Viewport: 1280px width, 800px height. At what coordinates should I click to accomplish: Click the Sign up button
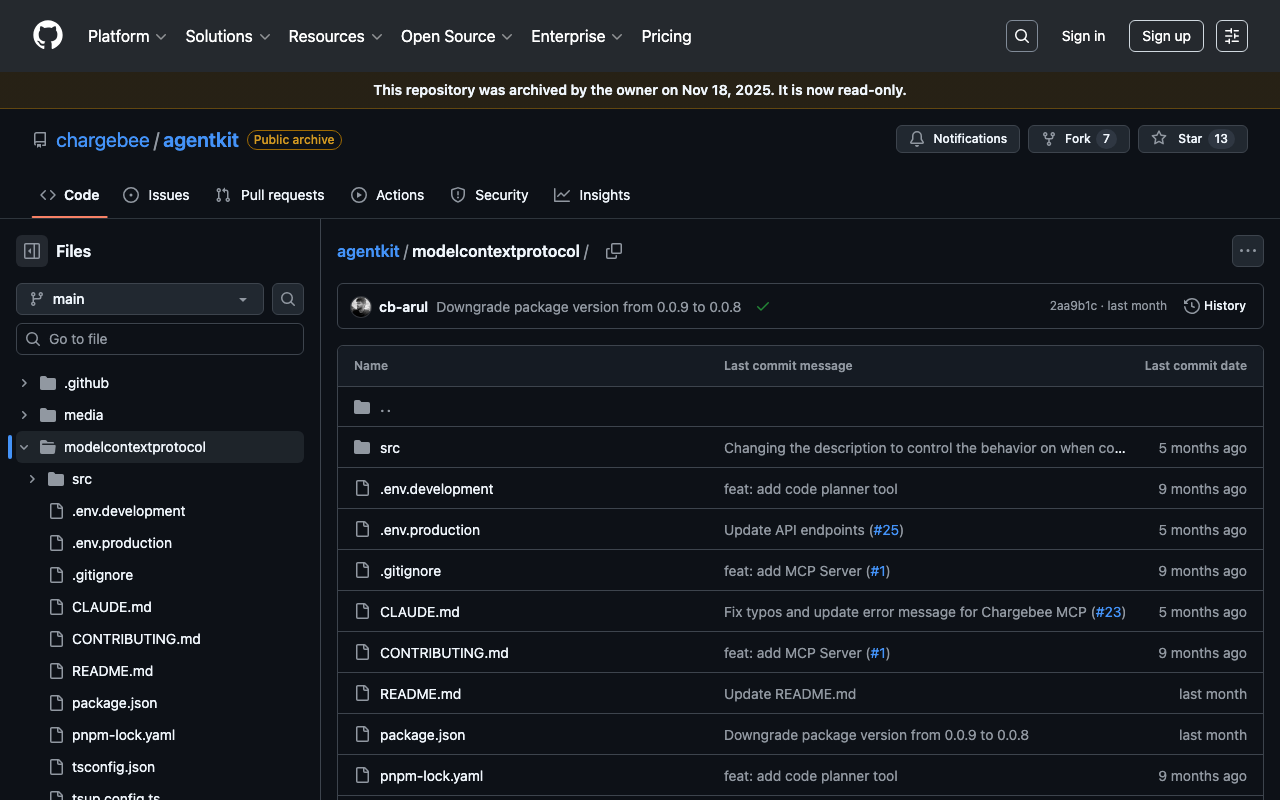click(1165, 36)
